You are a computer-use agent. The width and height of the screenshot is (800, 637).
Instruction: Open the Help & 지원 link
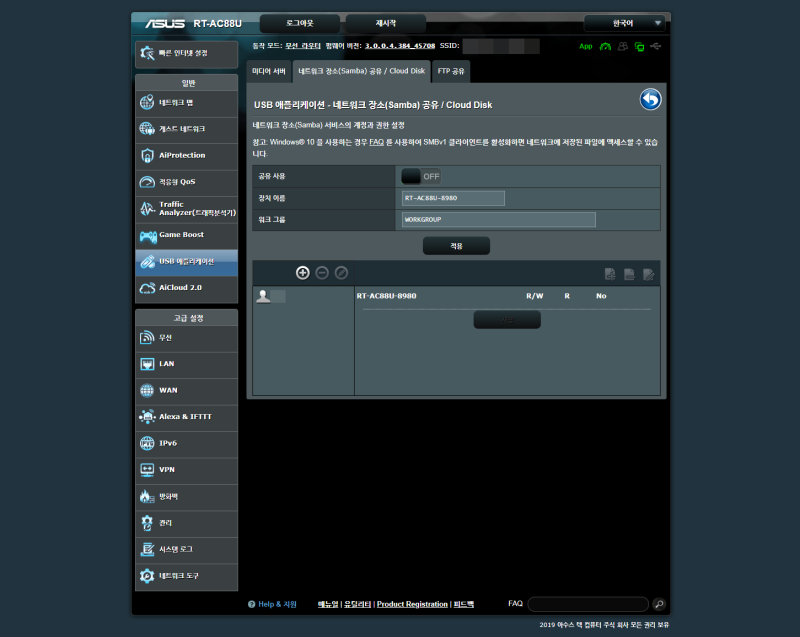tap(278, 604)
